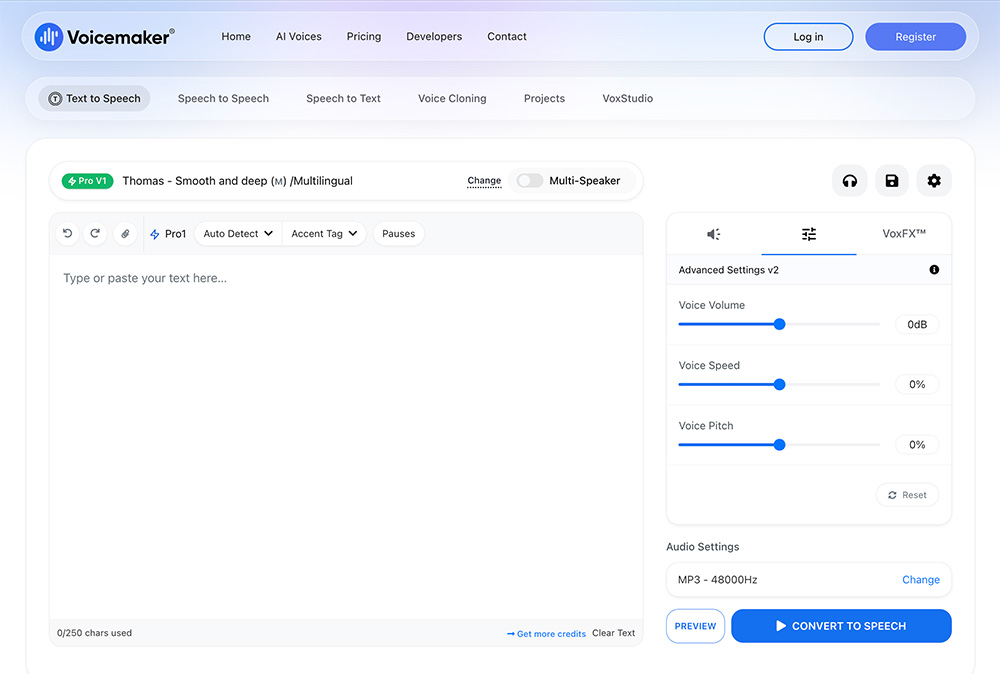1000x674 pixels.
Task: Switch to Speech to Text tab
Action: click(x=343, y=99)
